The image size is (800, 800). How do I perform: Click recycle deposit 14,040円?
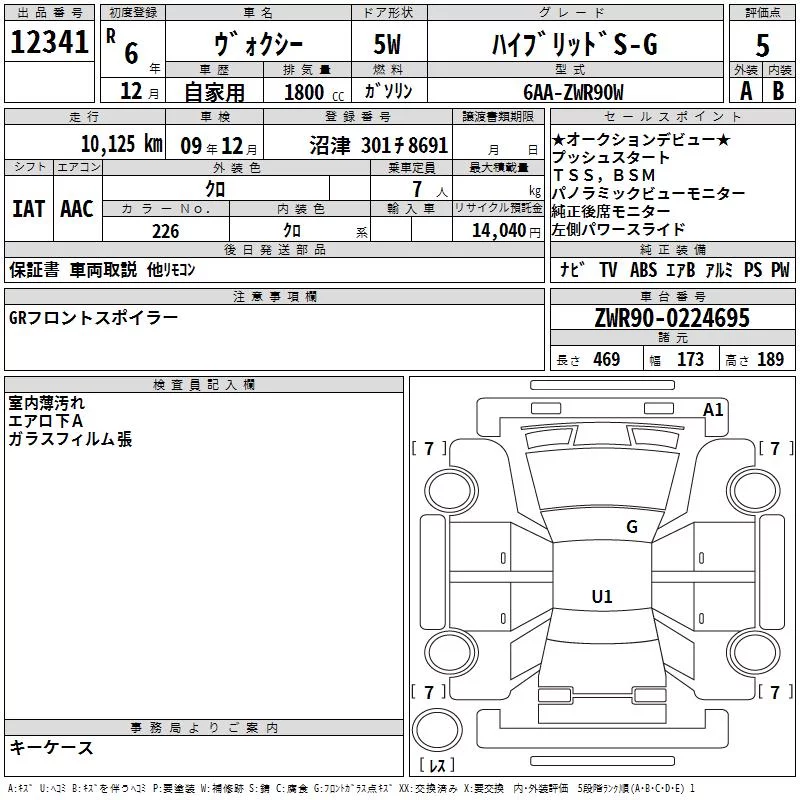[x=506, y=231]
